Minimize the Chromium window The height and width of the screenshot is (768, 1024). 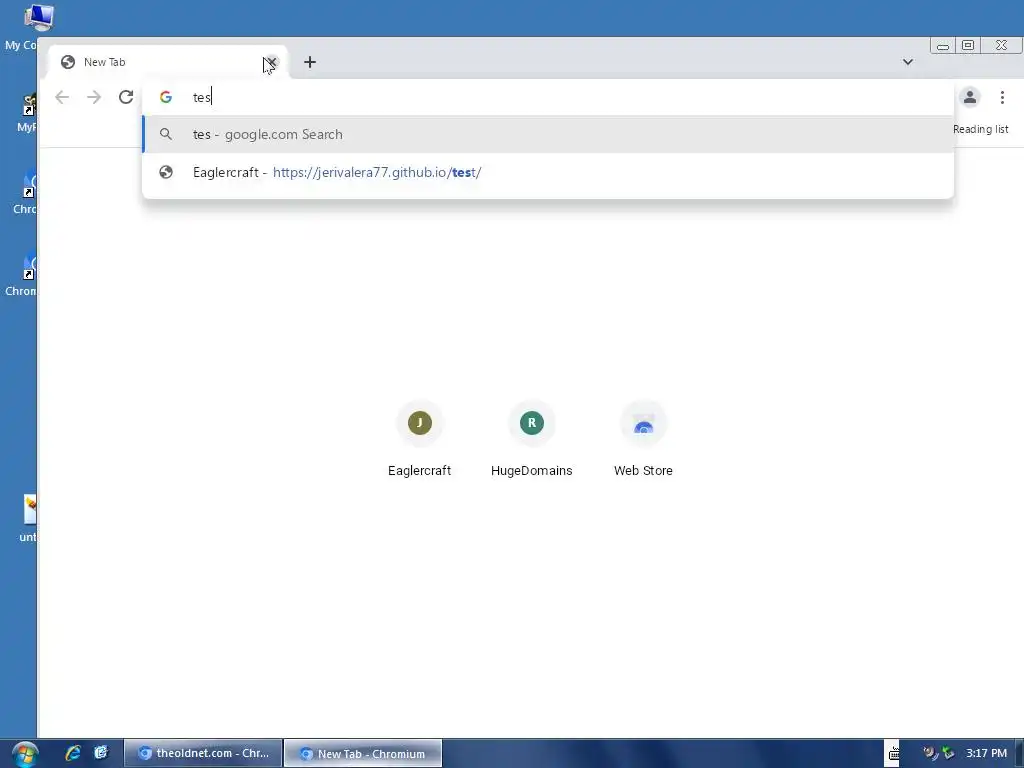pos(942,46)
